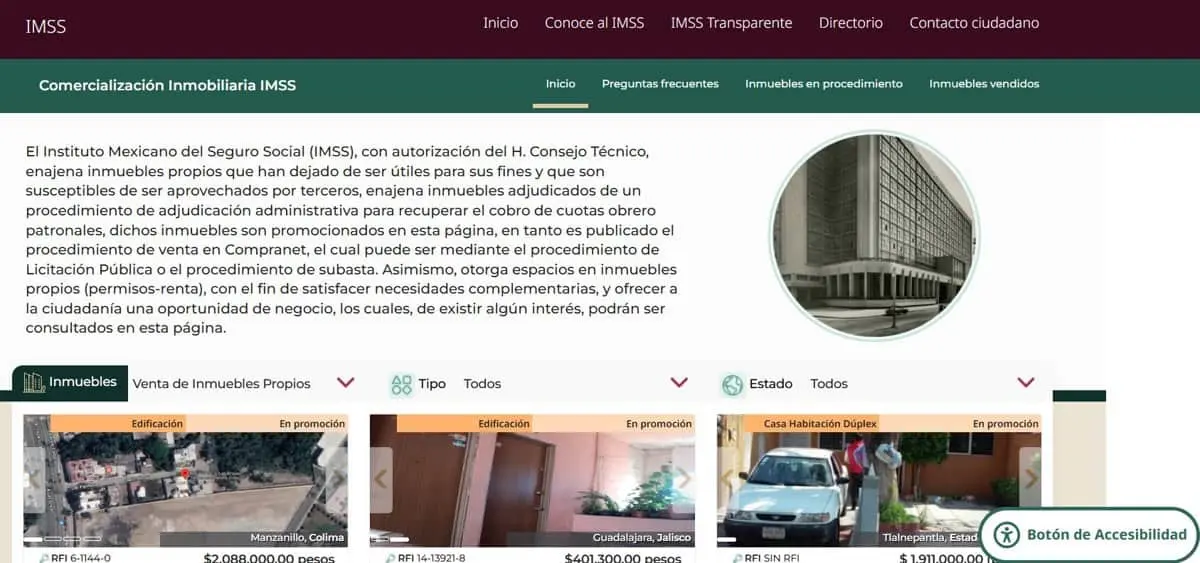This screenshot has width=1200, height=563.
Task: Click the accessibility person icon
Action: tap(1006, 534)
